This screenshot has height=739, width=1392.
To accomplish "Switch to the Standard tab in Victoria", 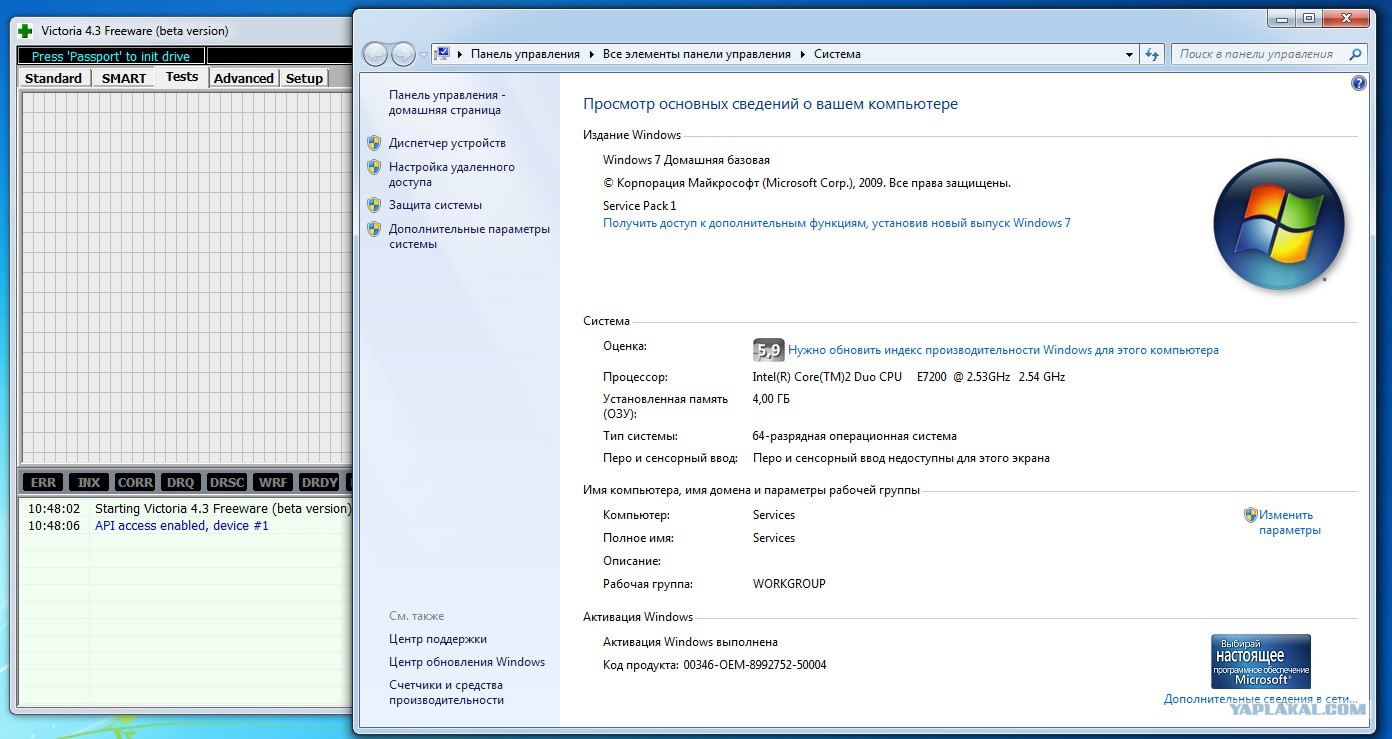I will tap(54, 78).
